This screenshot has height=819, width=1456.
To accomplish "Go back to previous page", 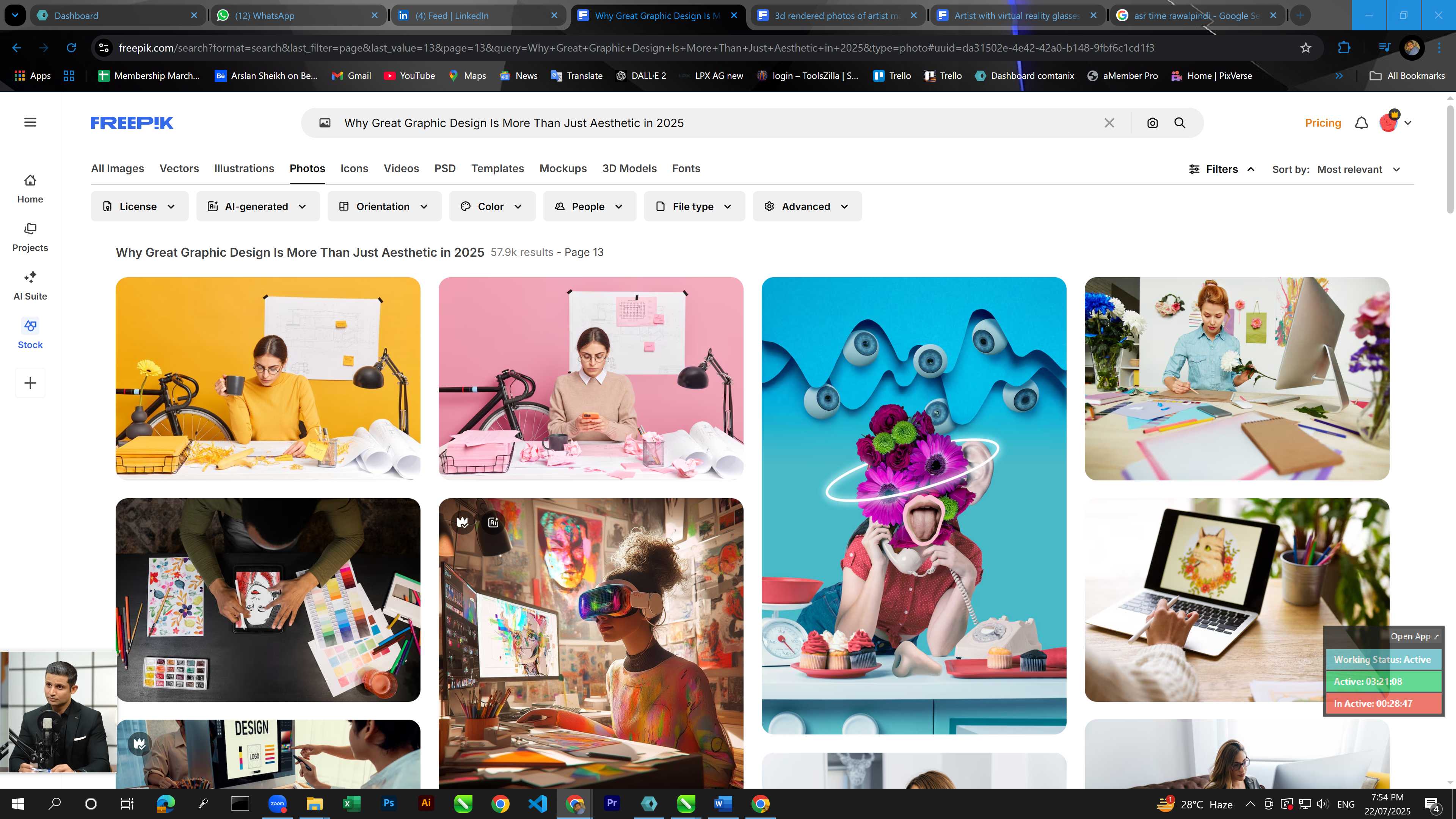I will pos(17,47).
